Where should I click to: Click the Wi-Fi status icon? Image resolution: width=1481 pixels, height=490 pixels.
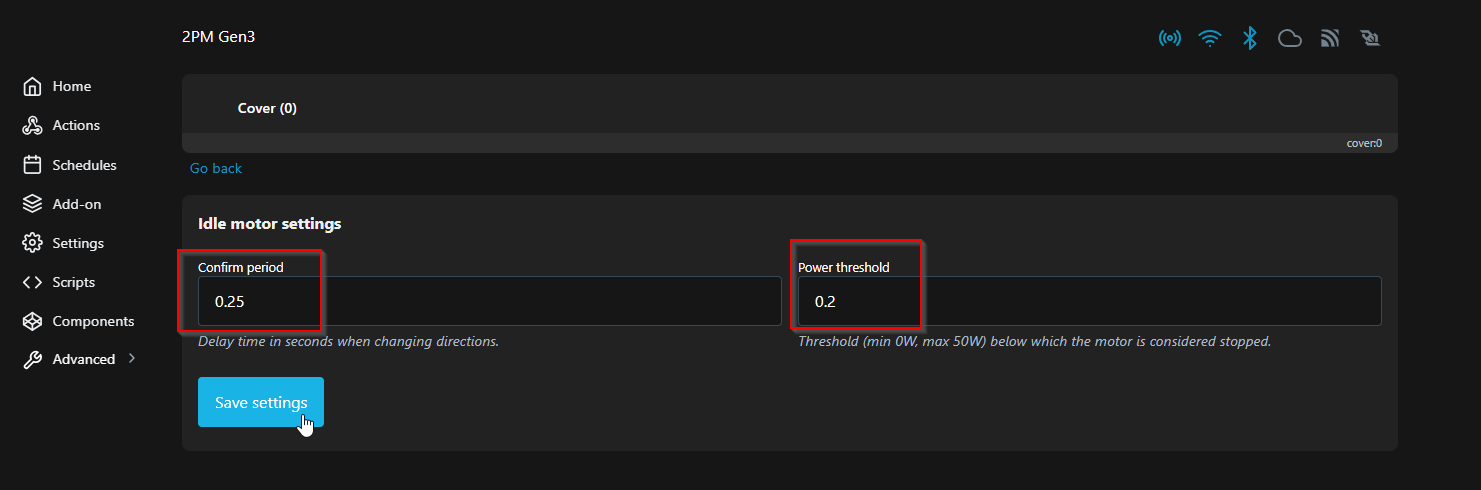1210,38
